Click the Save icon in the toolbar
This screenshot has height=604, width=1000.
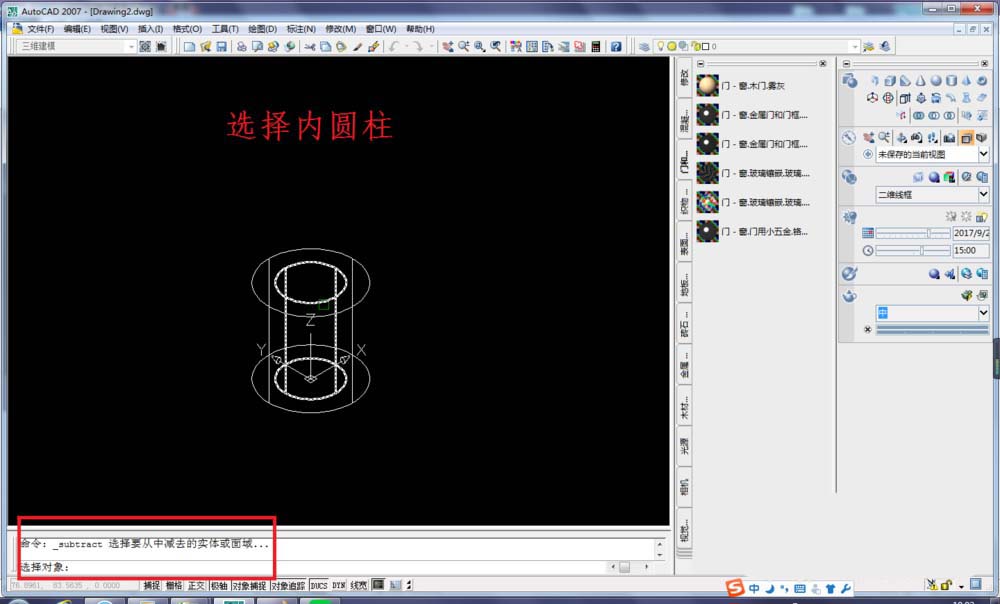coord(221,47)
